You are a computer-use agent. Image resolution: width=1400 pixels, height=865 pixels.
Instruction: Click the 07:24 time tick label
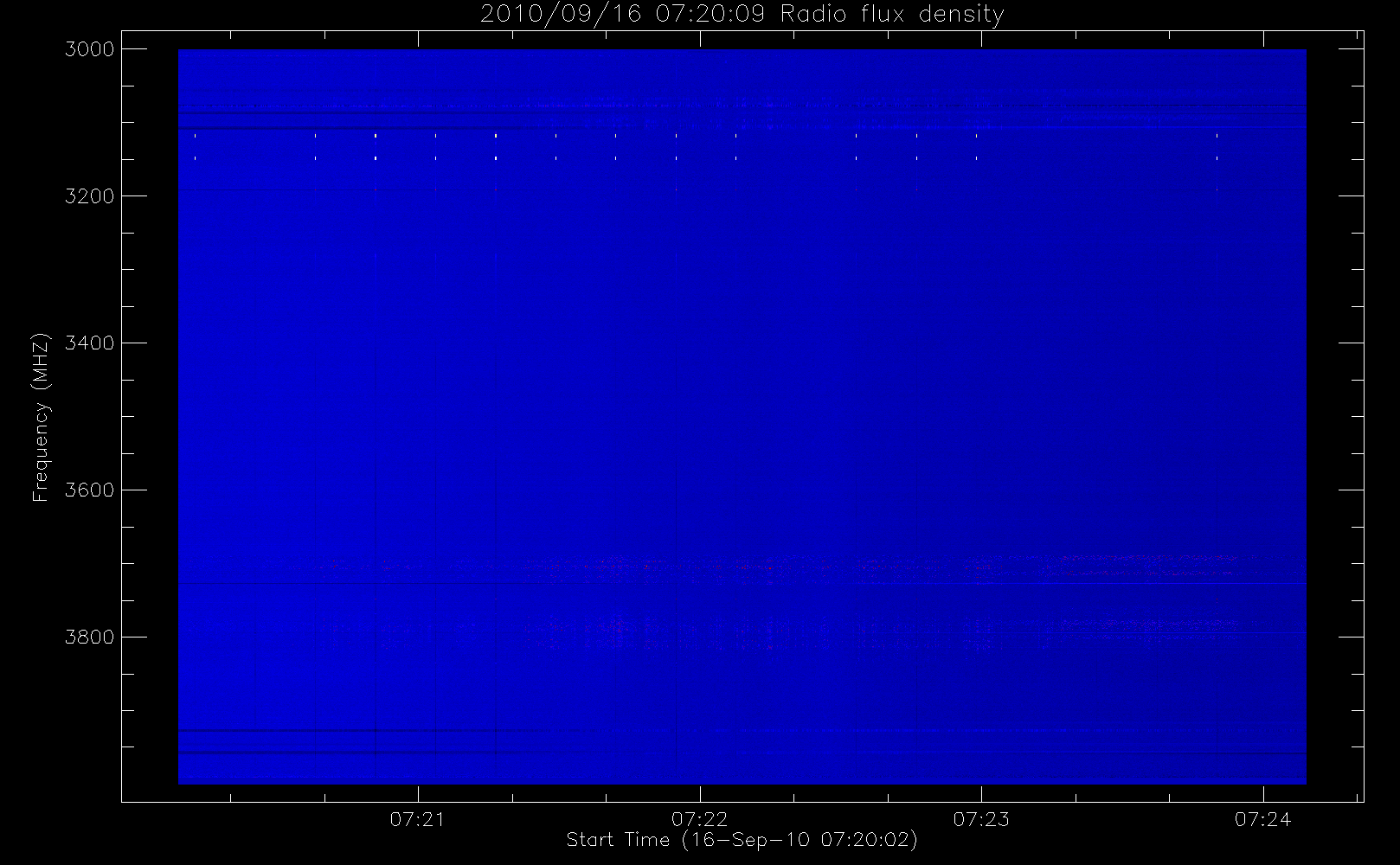pos(1263,819)
